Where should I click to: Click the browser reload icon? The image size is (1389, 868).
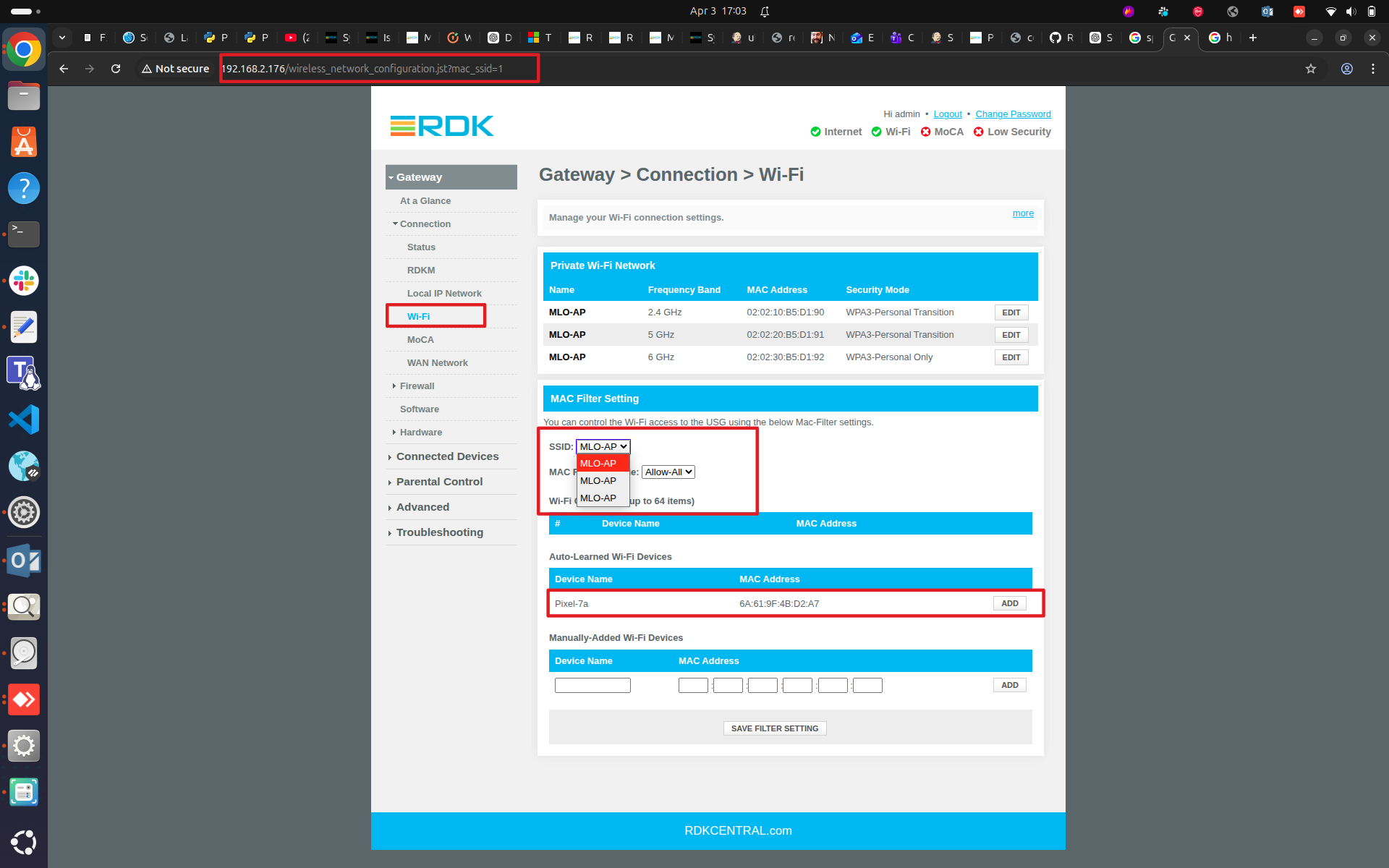pos(116,69)
